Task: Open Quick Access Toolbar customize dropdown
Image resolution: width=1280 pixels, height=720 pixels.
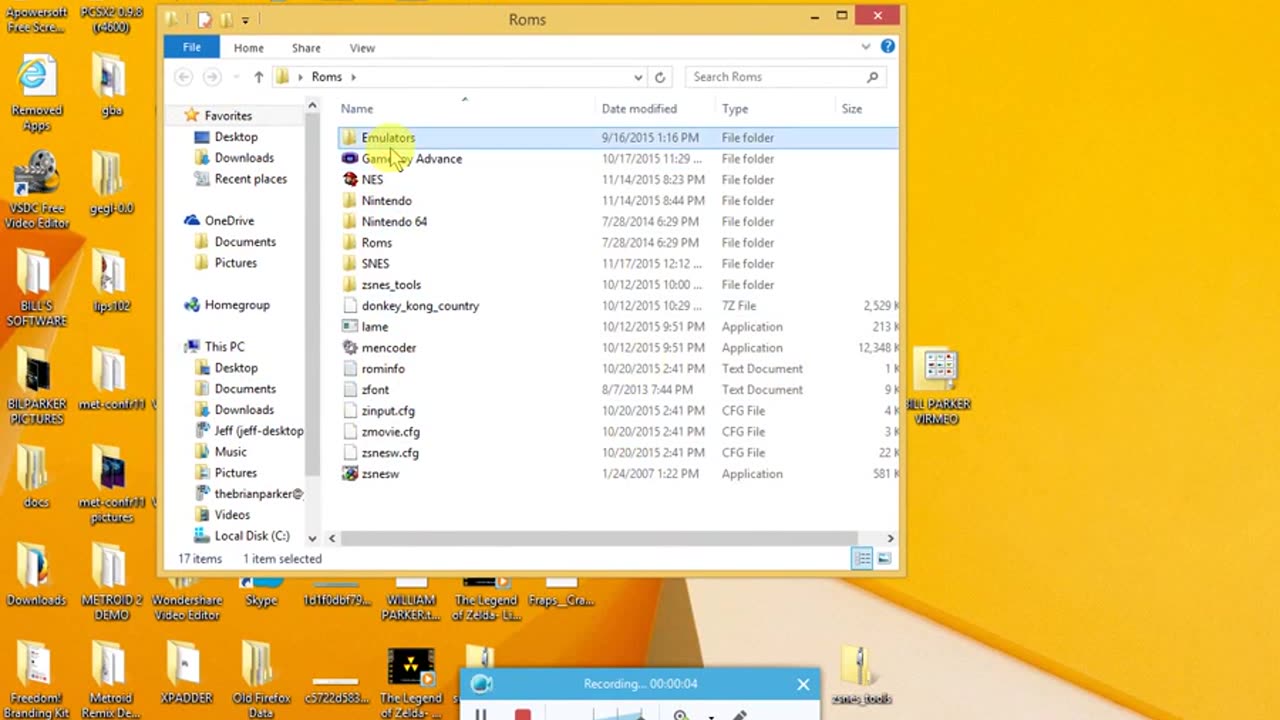Action: coord(245,19)
